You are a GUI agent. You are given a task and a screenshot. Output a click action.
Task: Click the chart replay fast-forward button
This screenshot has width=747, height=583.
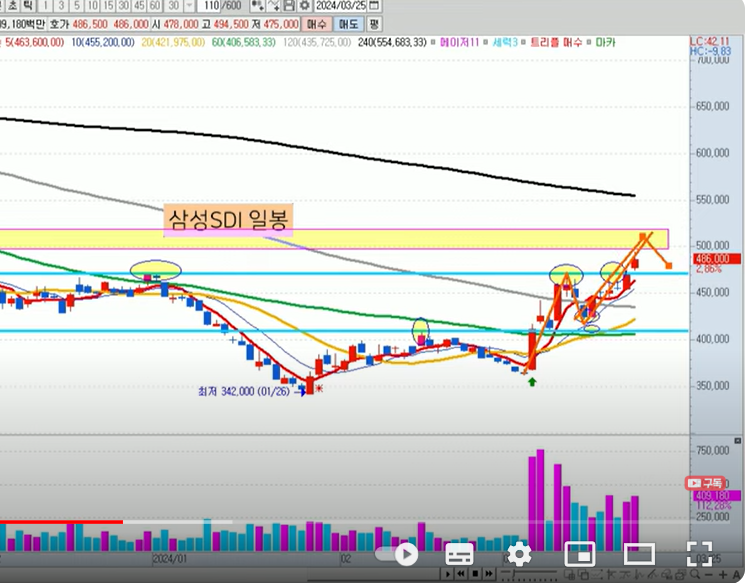(x=489, y=573)
